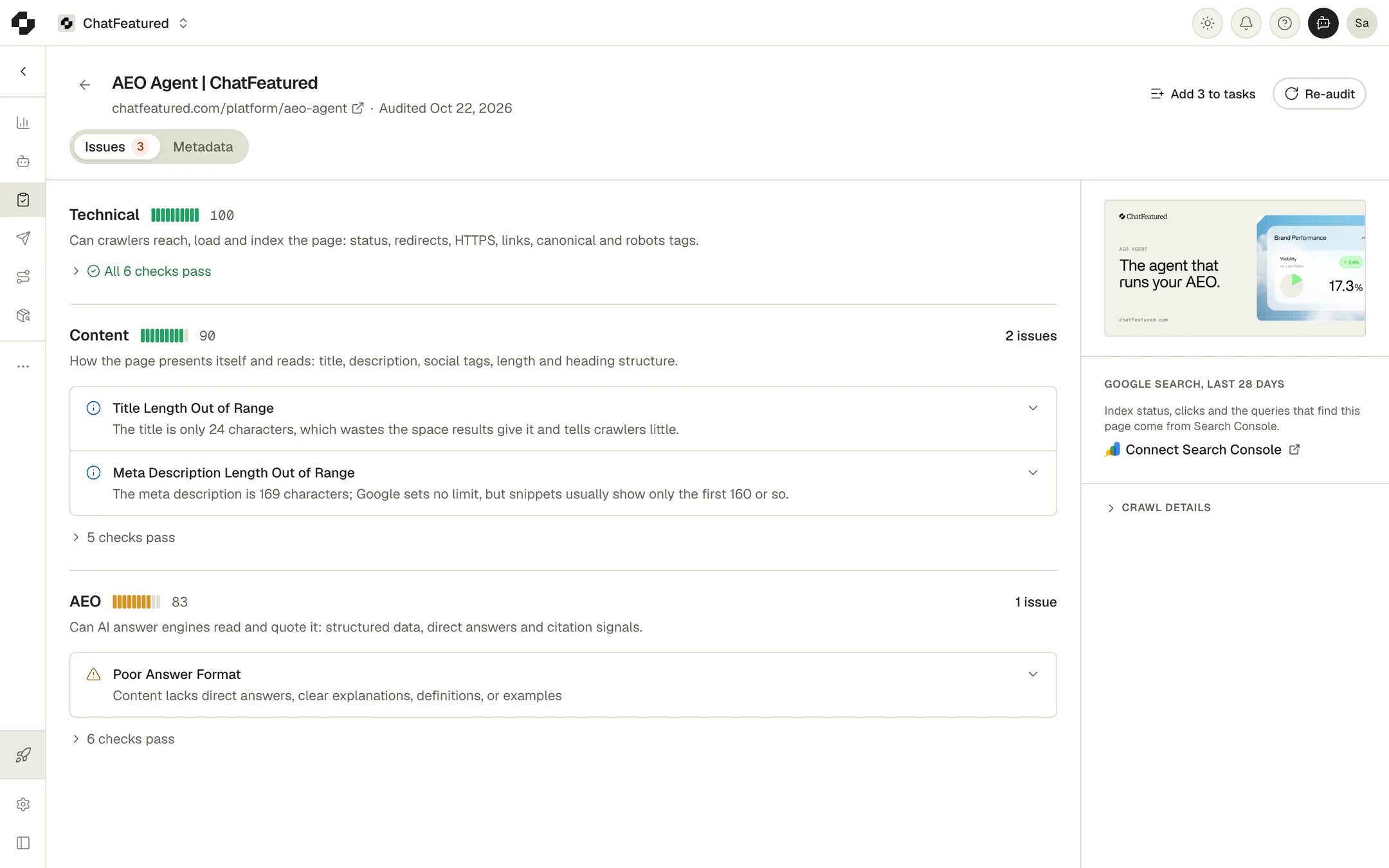Click the Poor Answer Format title text
Viewport: 1389px width, 868px height.
click(x=177, y=674)
